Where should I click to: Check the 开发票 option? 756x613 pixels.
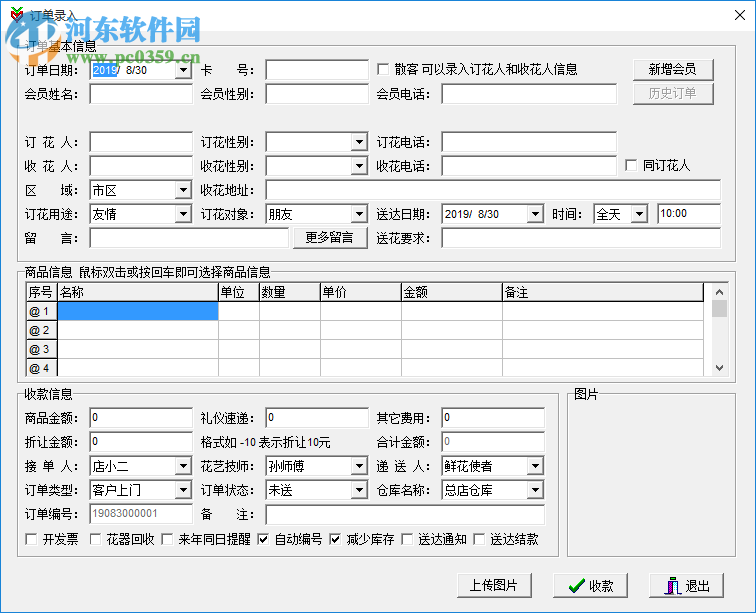coord(31,539)
